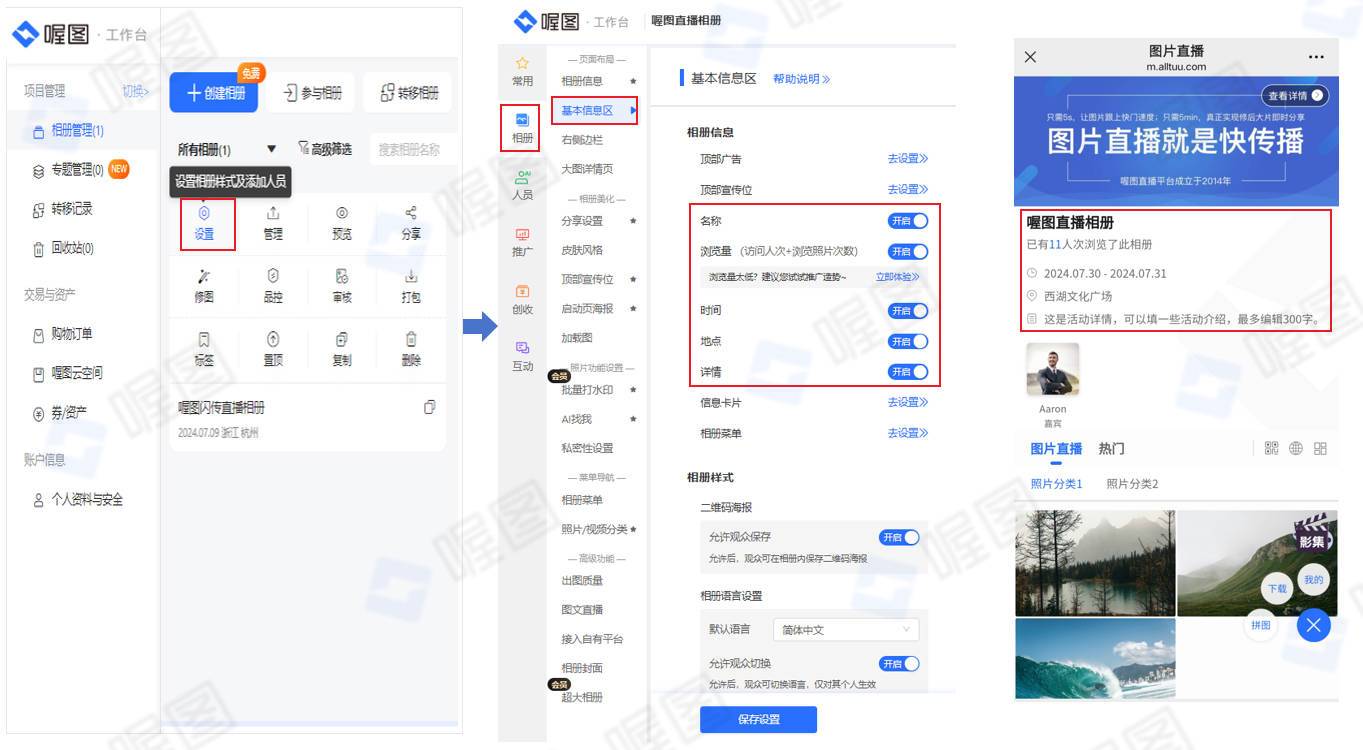The image size is (1363, 750).
Task: Toggle the 时间 switch
Action: click(x=908, y=311)
